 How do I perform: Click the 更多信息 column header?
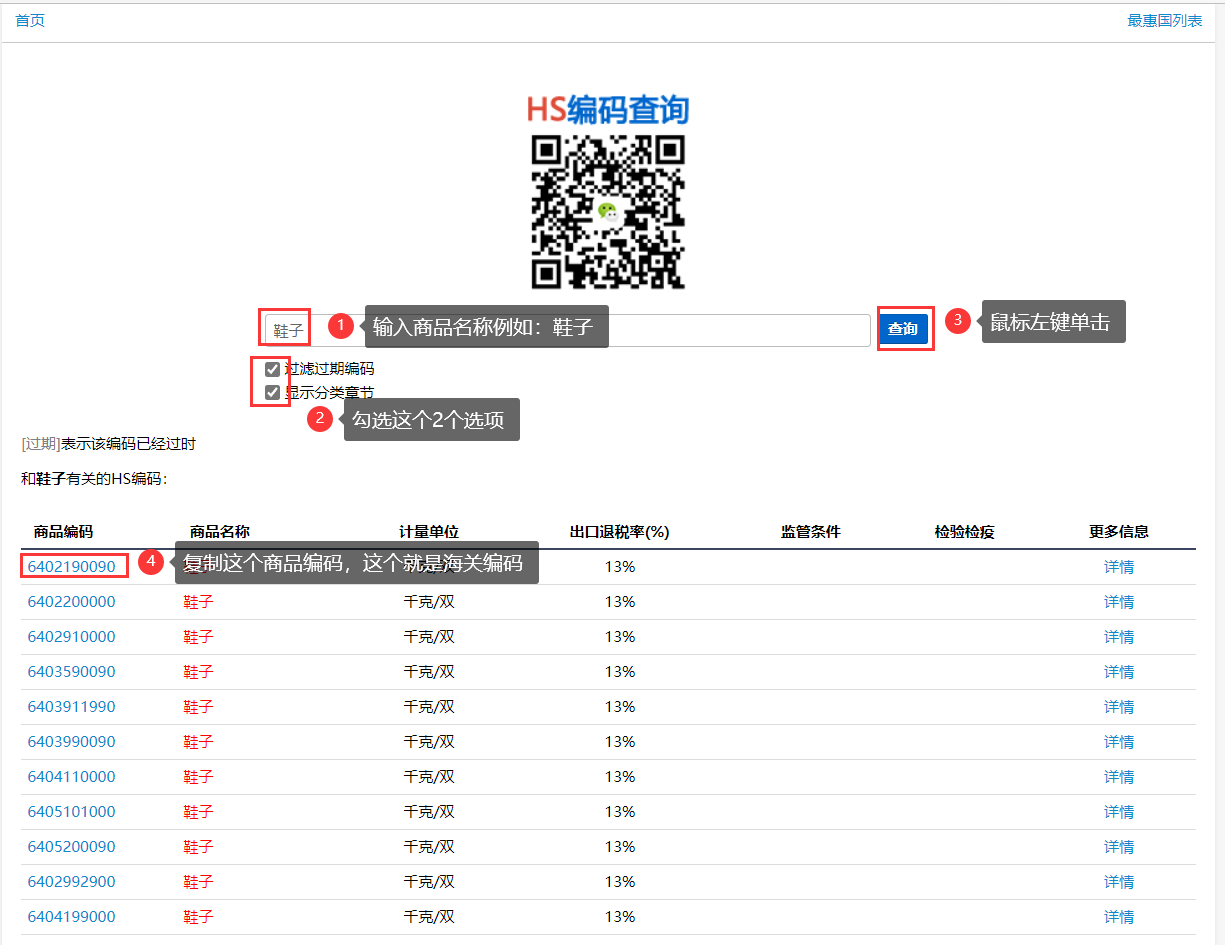click(x=1119, y=532)
